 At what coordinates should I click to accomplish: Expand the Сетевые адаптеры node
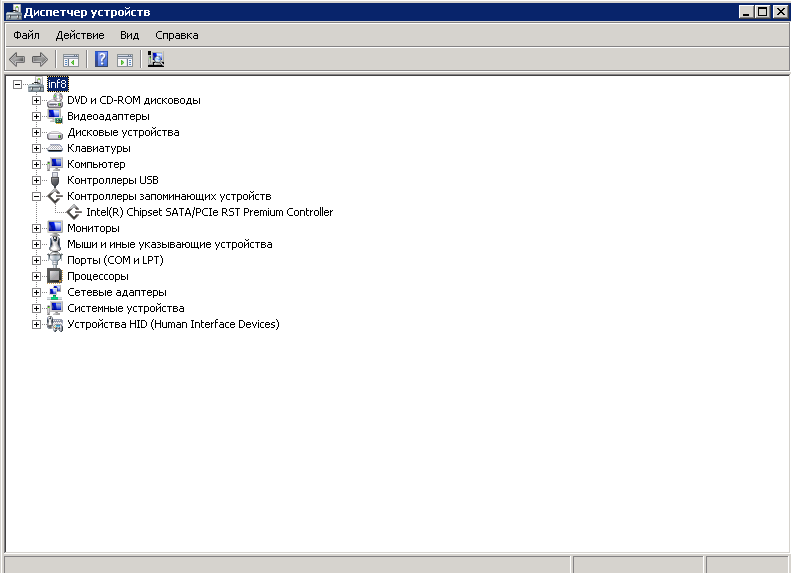click(36, 293)
